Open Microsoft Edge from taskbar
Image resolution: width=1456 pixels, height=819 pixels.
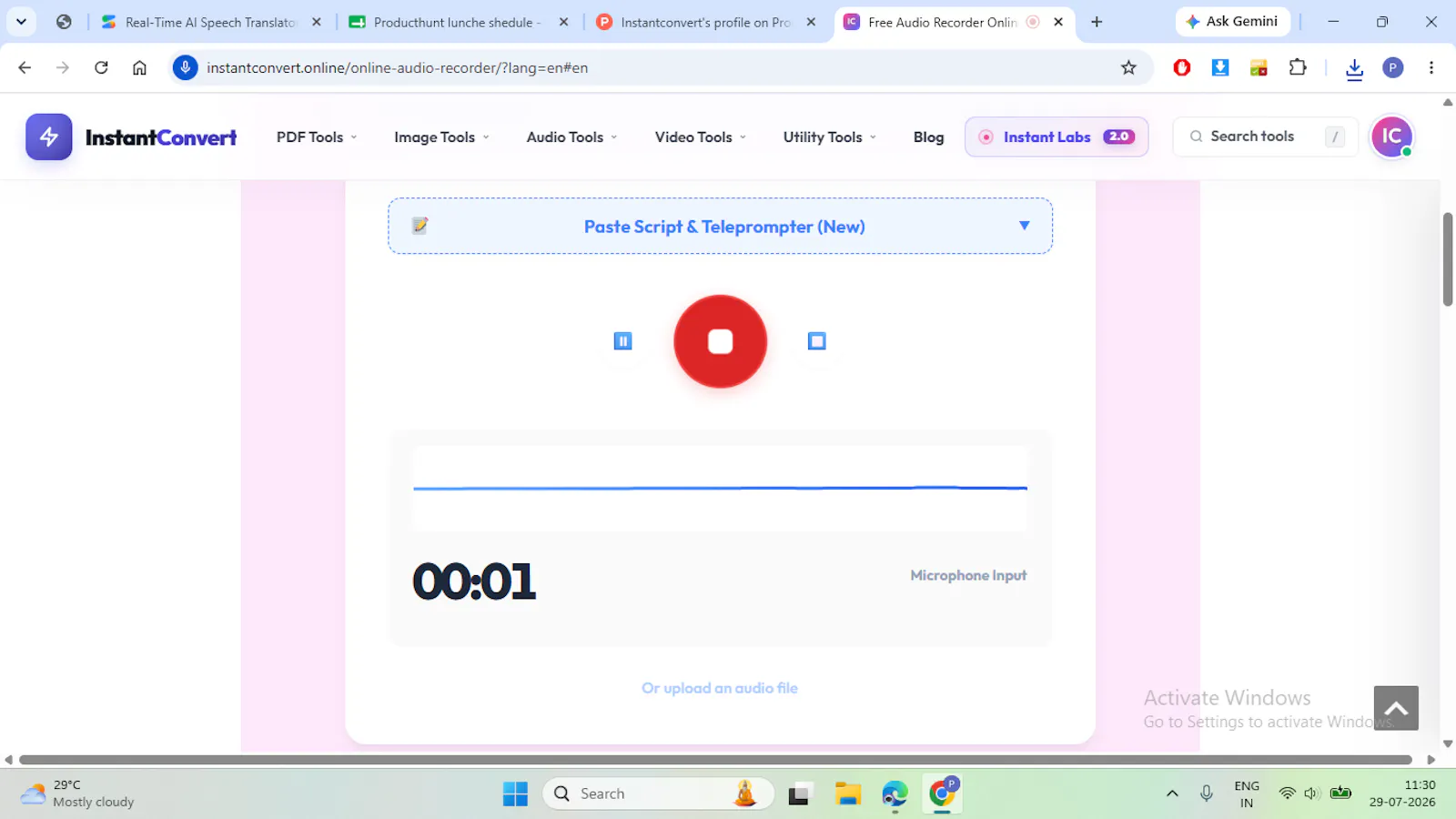(x=895, y=794)
